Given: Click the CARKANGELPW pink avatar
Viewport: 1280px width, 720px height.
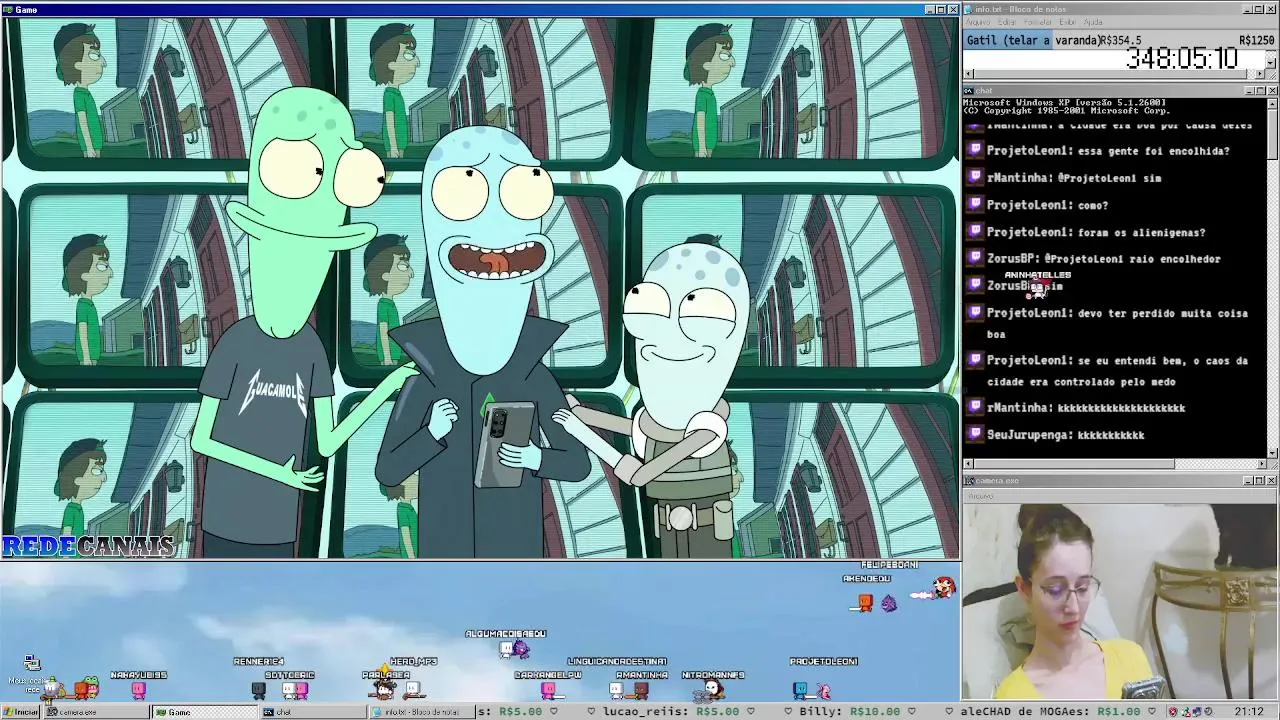Looking at the screenshot, I should [548, 689].
